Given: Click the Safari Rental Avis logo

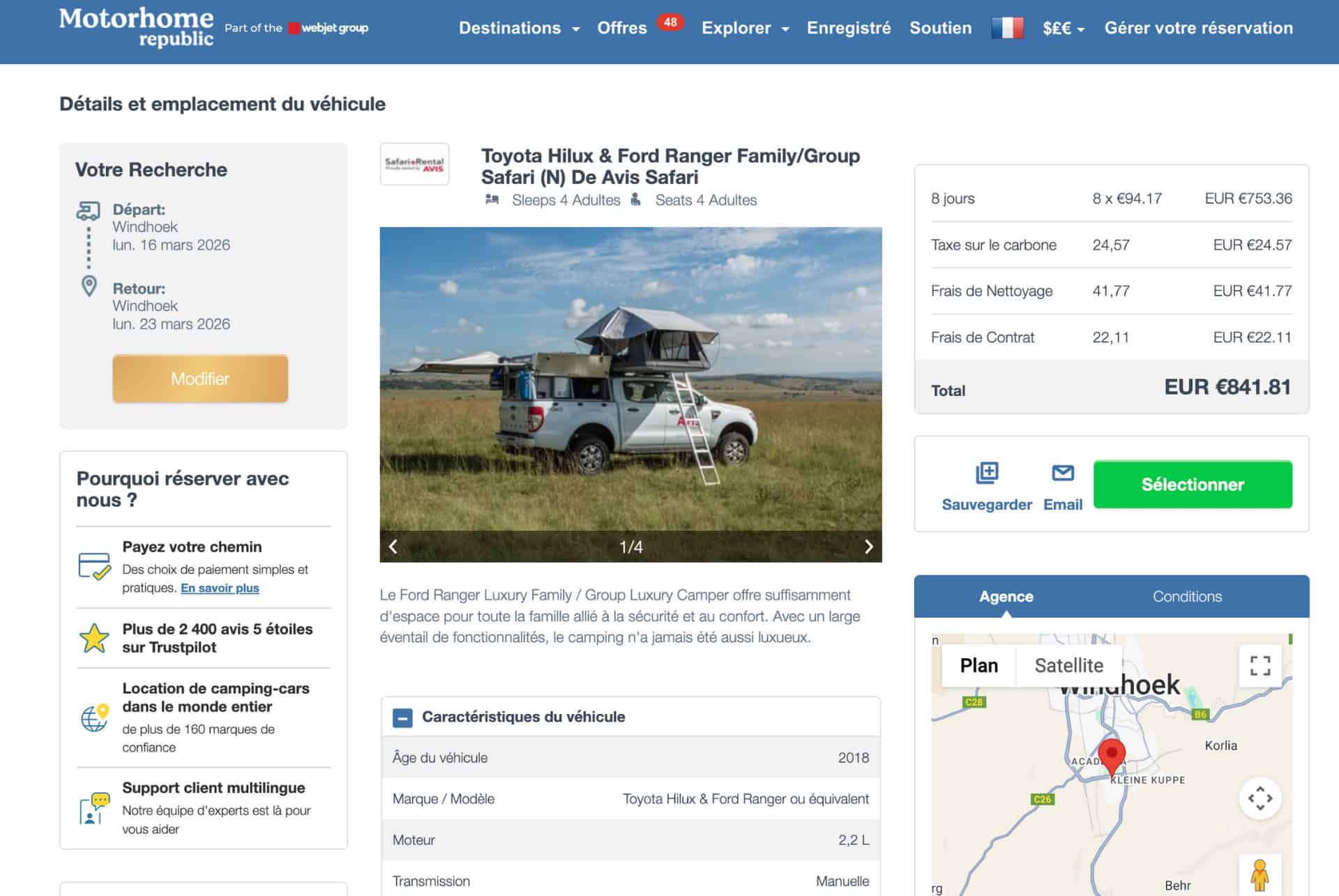Looking at the screenshot, I should [x=414, y=165].
